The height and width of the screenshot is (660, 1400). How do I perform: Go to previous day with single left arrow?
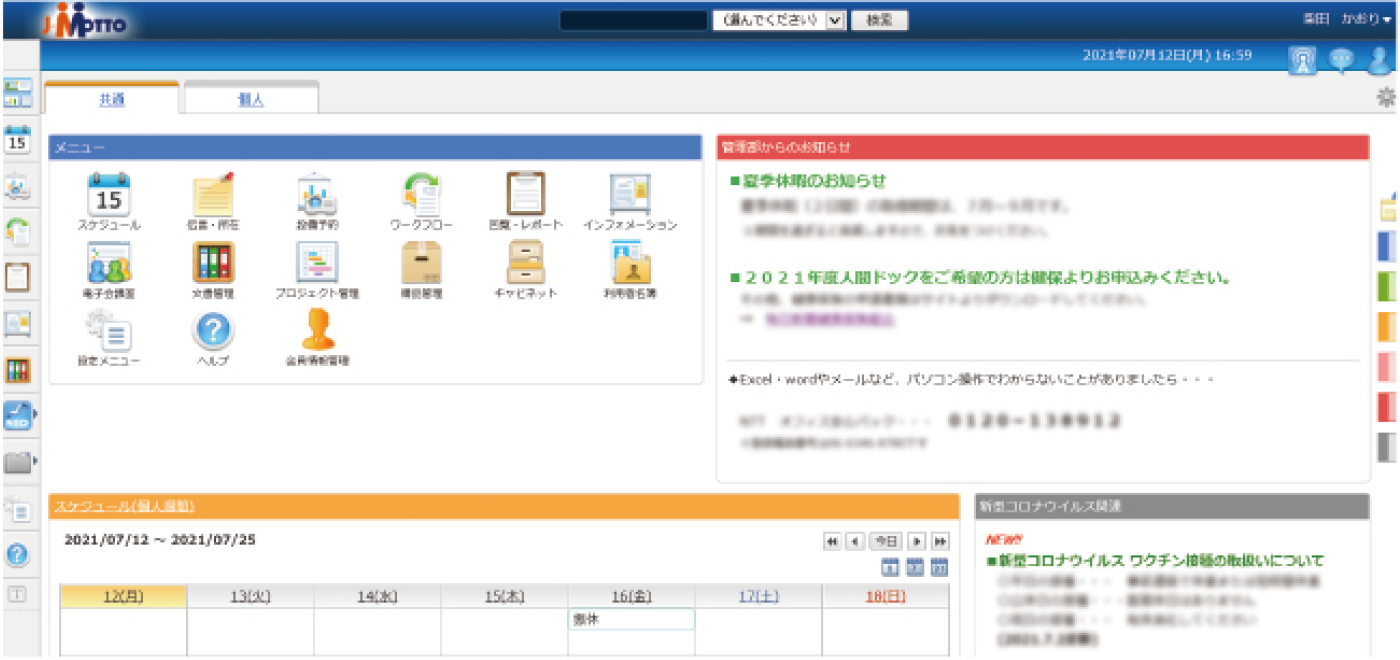[x=855, y=541]
